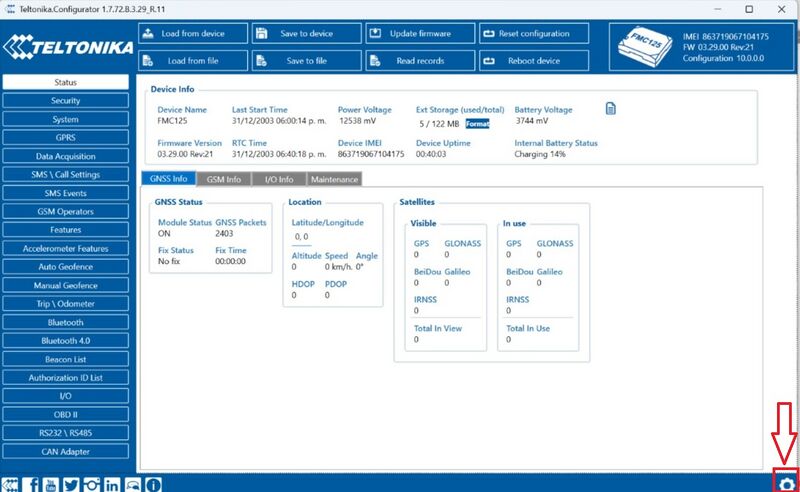
Task: Switch to the GNSS Info tab
Action: click(x=168, y=179)
